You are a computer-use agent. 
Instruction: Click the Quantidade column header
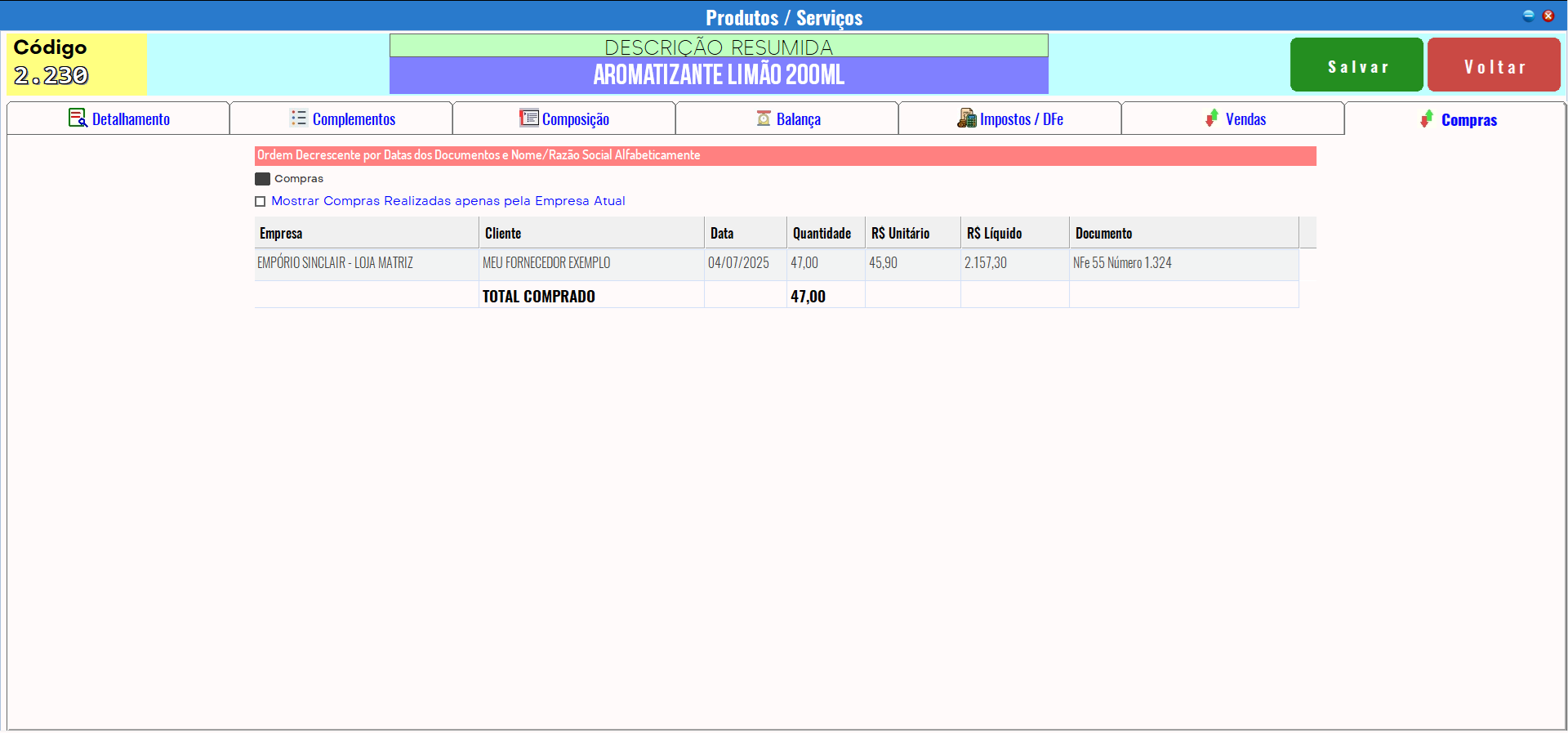point(826,233)
